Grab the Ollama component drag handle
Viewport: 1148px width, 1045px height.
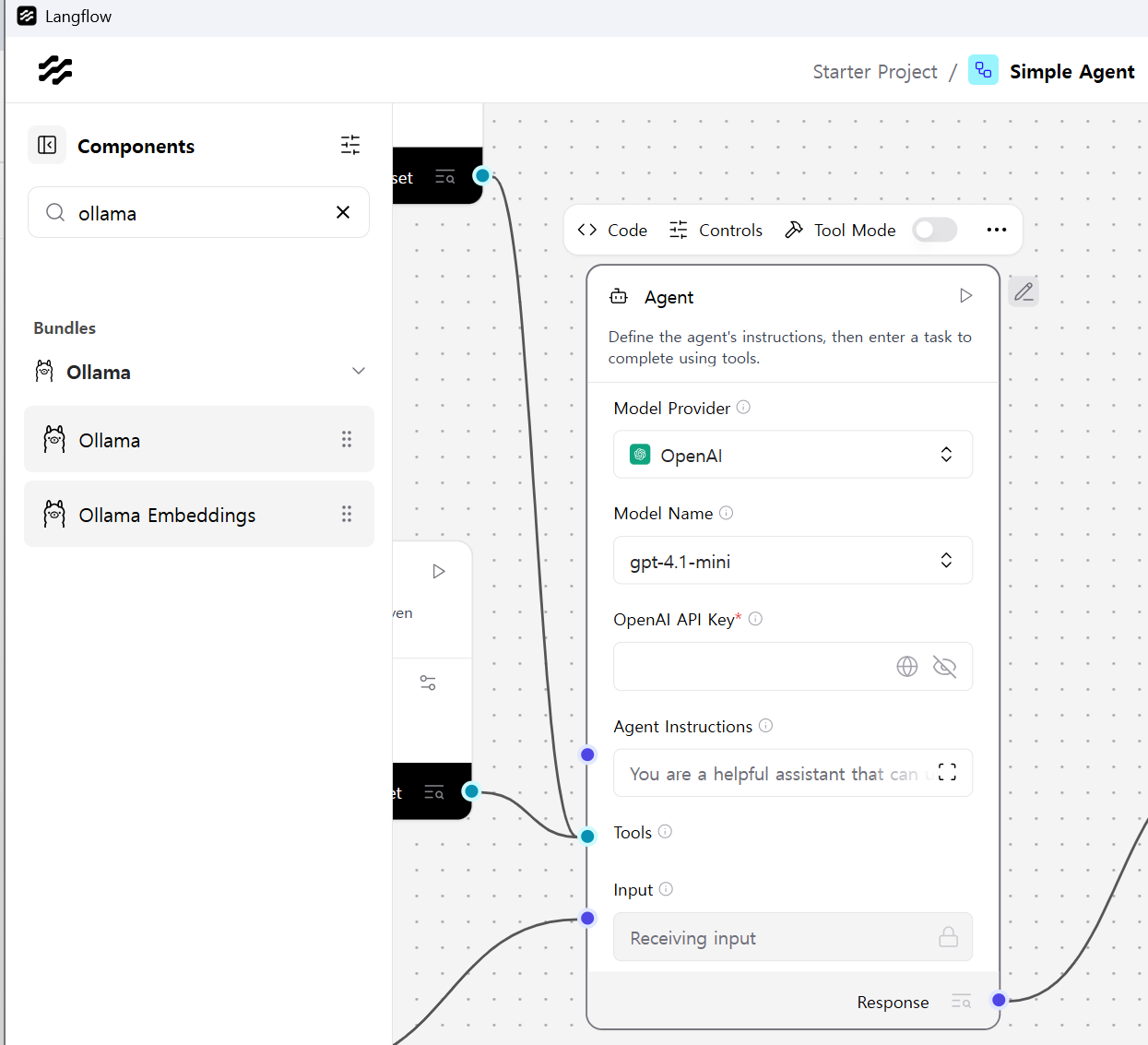pos(347,439)
